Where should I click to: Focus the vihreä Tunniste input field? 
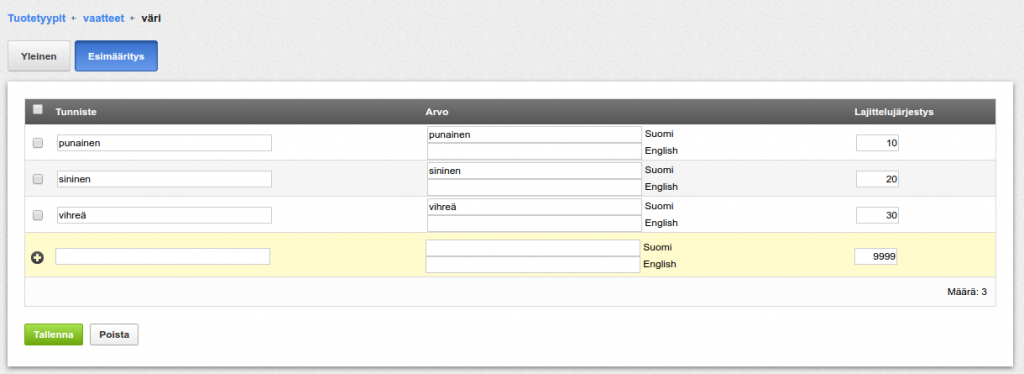[164, 215]
